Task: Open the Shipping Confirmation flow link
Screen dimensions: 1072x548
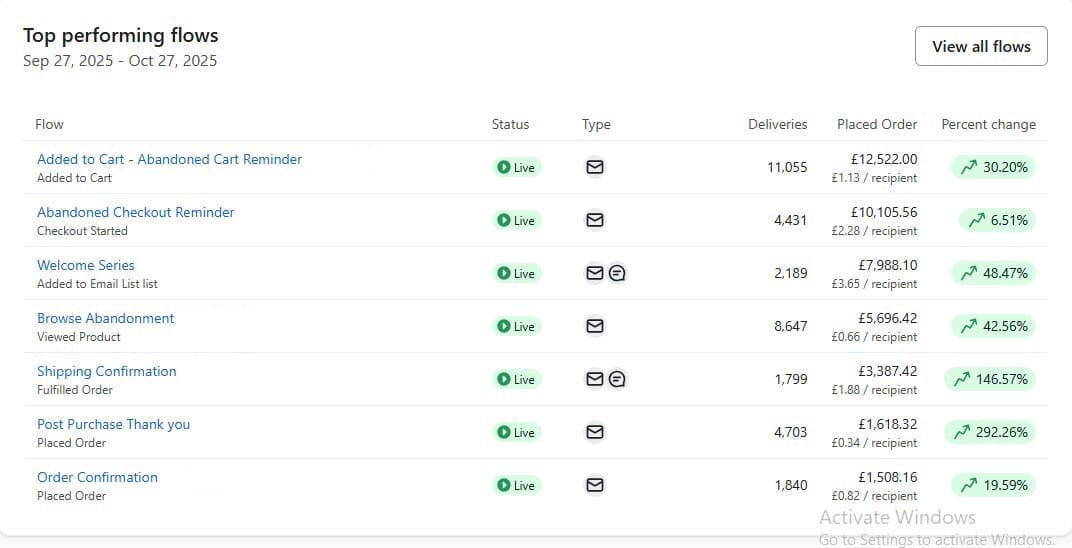Action: tap(107, 371)
